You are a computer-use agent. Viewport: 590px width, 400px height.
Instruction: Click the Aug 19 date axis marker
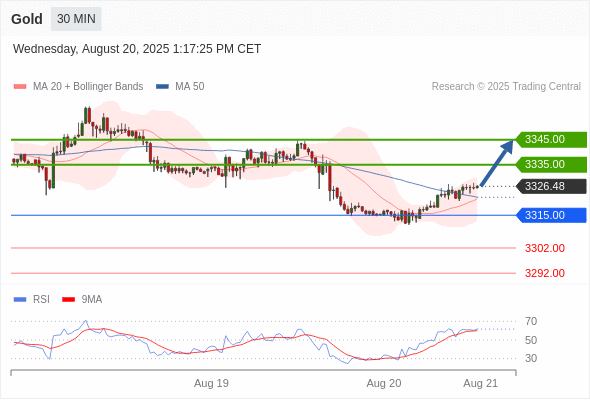(x=211, y=383)
